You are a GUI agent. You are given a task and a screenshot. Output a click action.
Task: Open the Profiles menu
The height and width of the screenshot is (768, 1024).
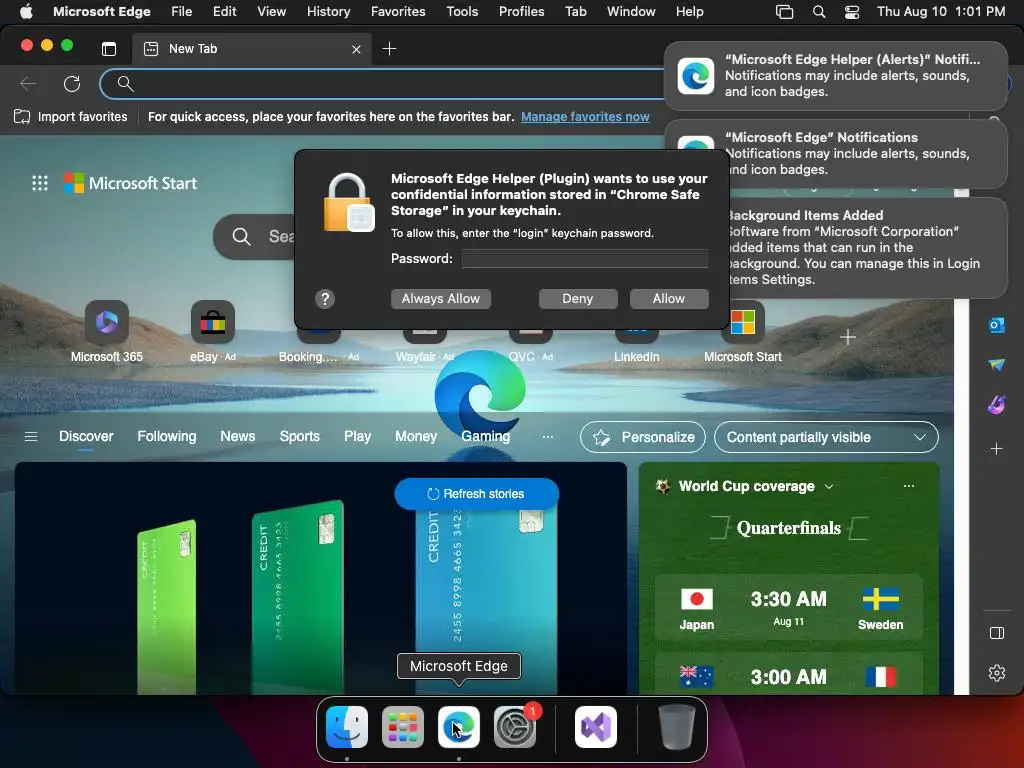[x=521, y=11]
